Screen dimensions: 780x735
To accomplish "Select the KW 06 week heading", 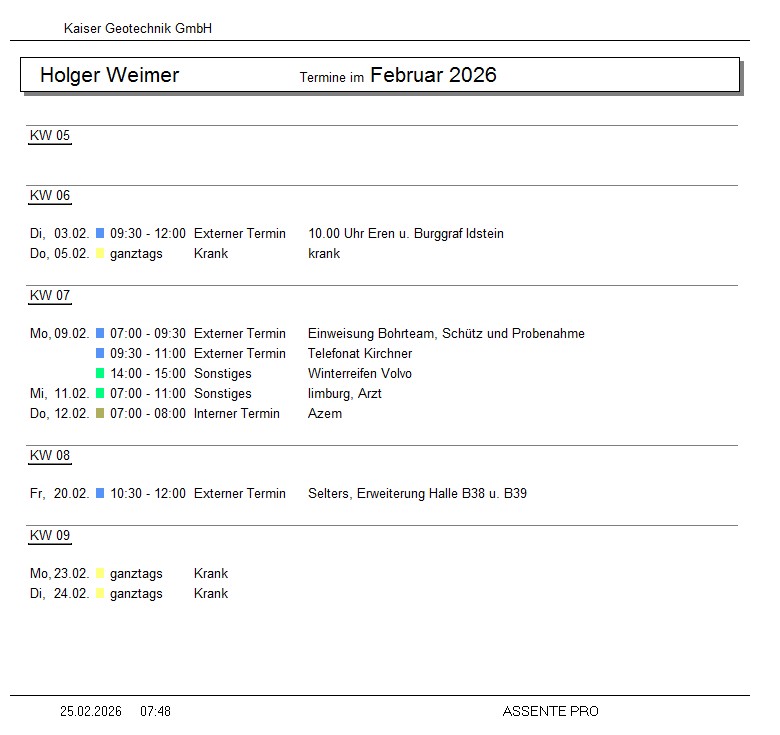I will coord(50,196).
